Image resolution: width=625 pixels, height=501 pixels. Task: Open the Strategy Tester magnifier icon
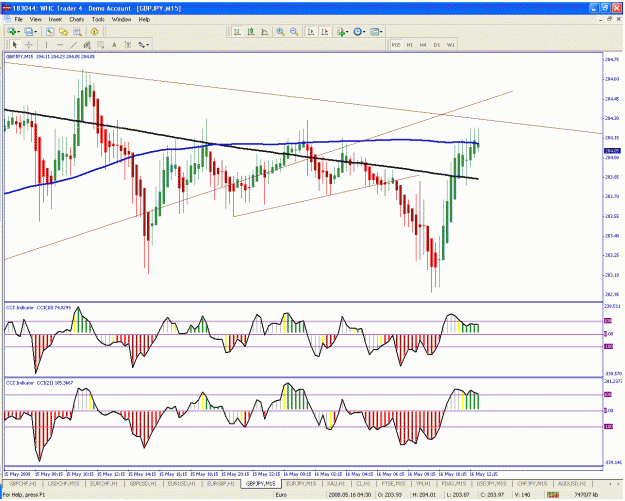tap(77, 31)
